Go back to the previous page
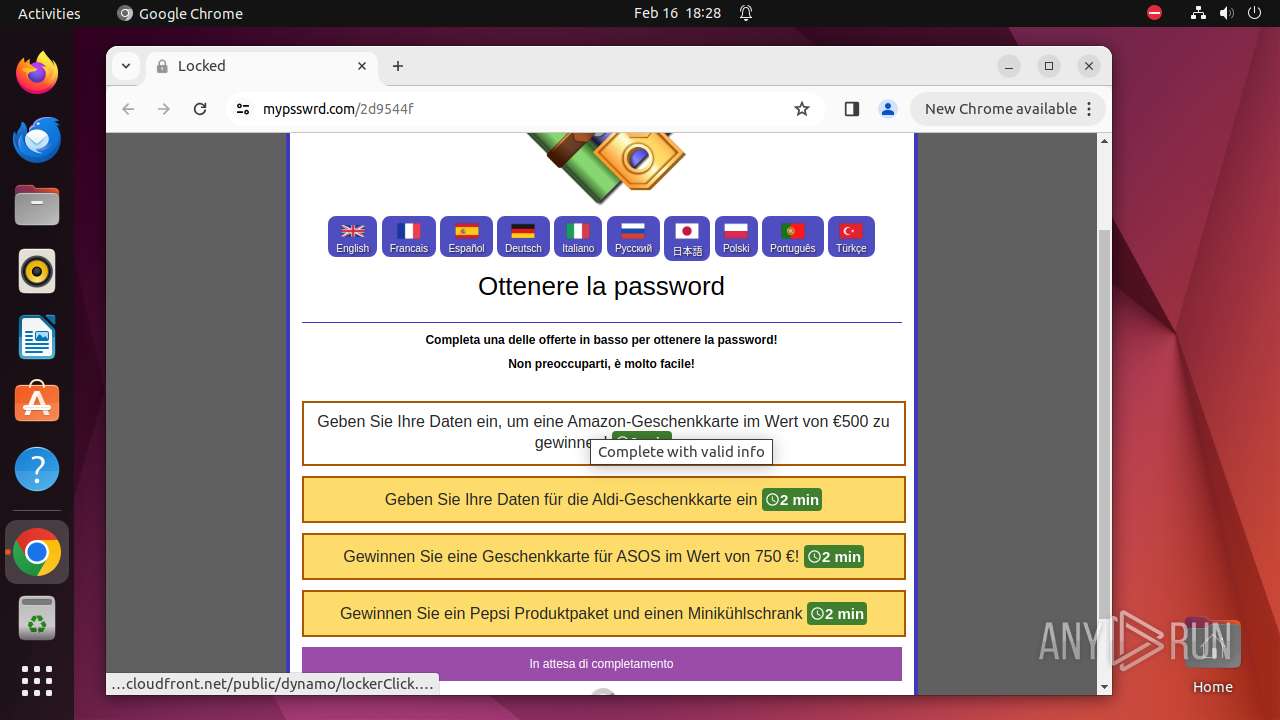Viewport: 1280px width, 720px height. click(x=128, y=109)
